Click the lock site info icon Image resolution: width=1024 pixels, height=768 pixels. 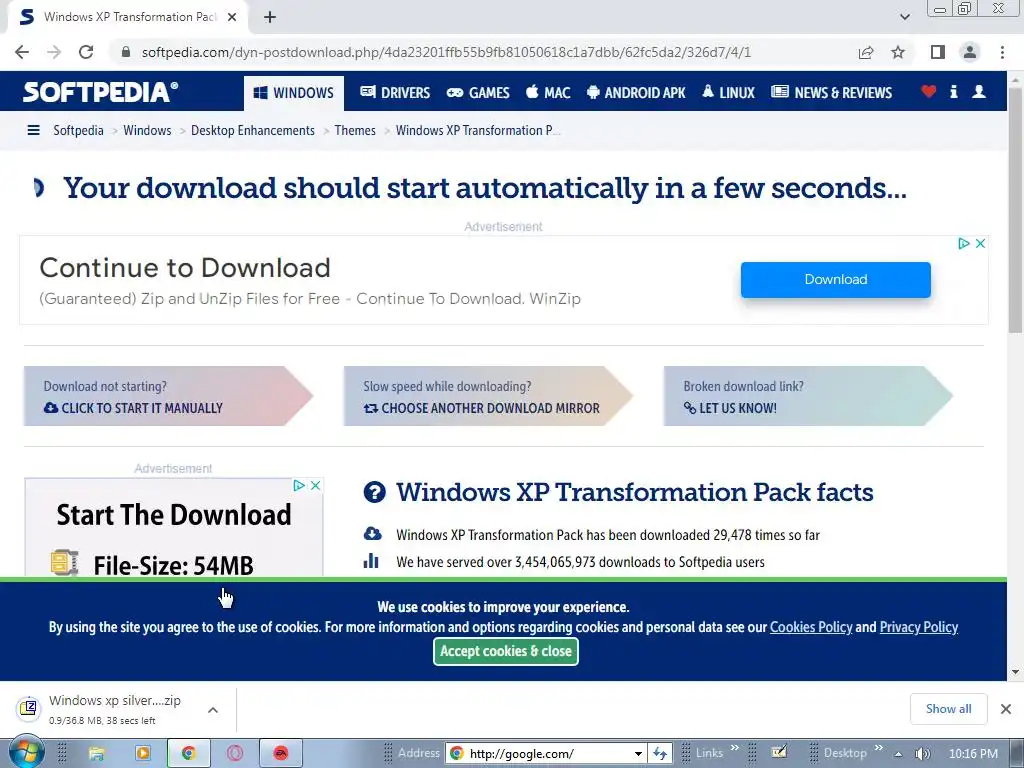click(126, 52)
